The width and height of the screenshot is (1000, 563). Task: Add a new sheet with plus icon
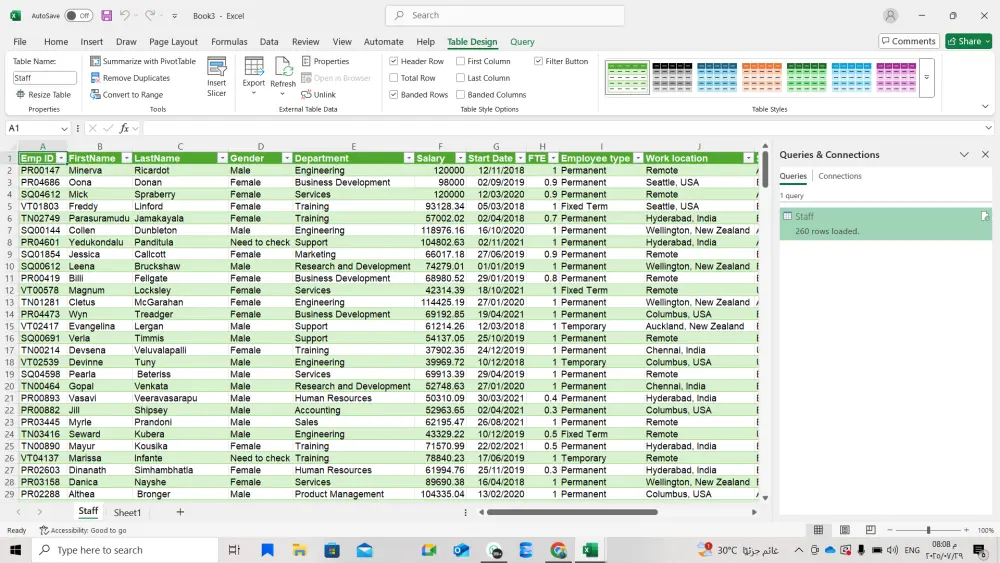(x=180, y=511)
